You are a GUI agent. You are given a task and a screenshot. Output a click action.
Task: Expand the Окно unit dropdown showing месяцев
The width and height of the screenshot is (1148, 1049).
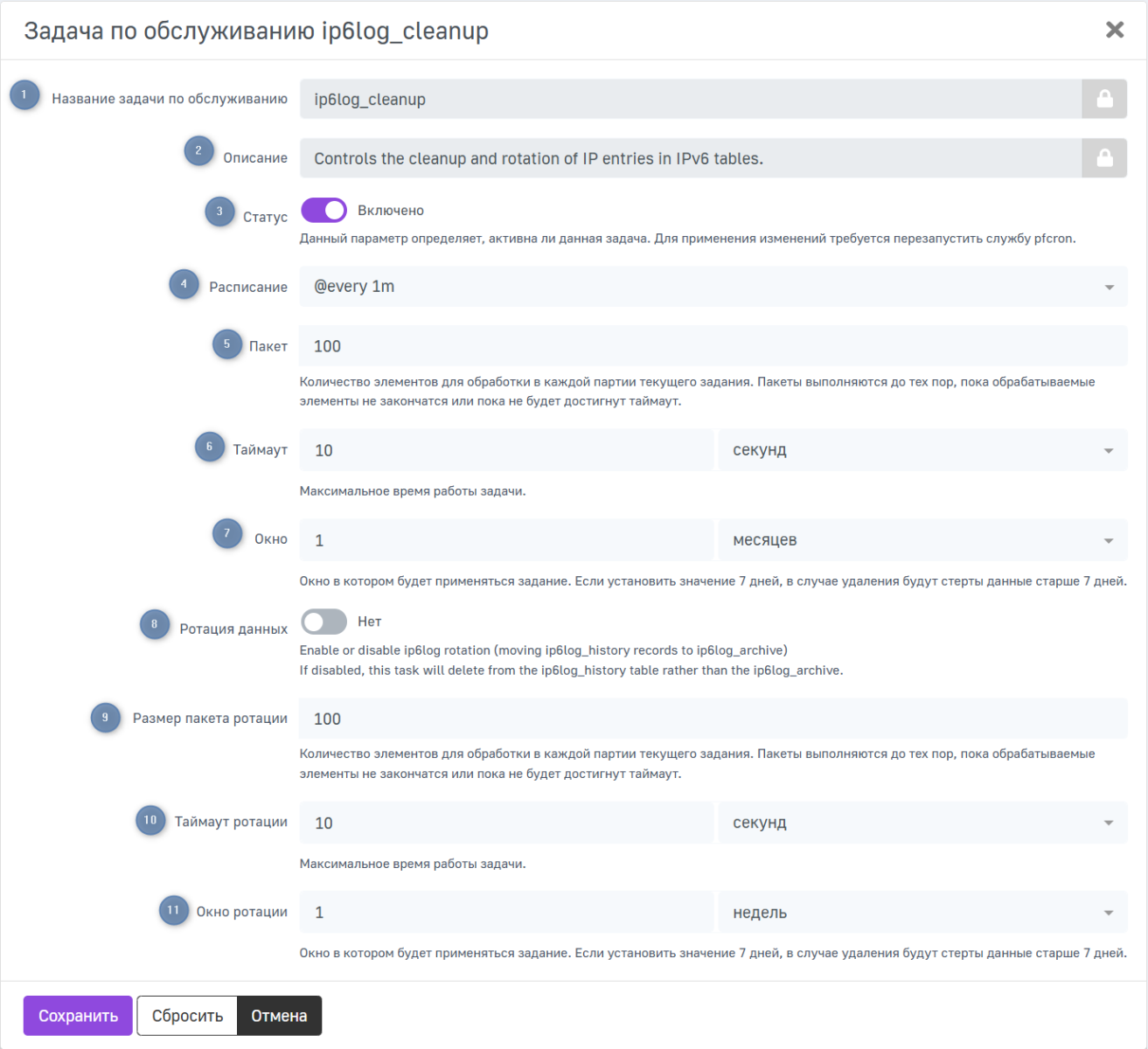click(922, 540)
